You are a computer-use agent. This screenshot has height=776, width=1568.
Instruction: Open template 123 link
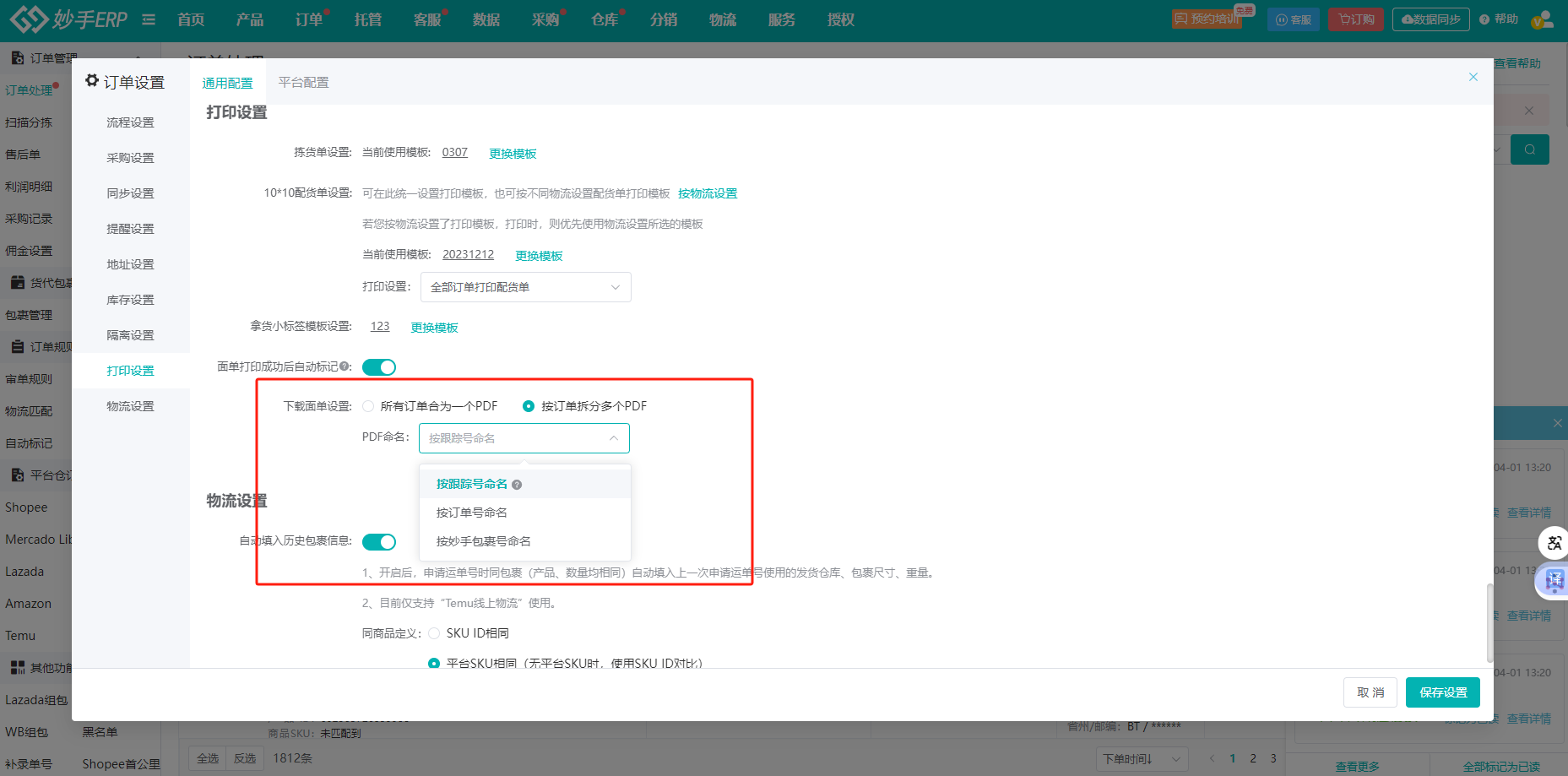coord(380,326)
